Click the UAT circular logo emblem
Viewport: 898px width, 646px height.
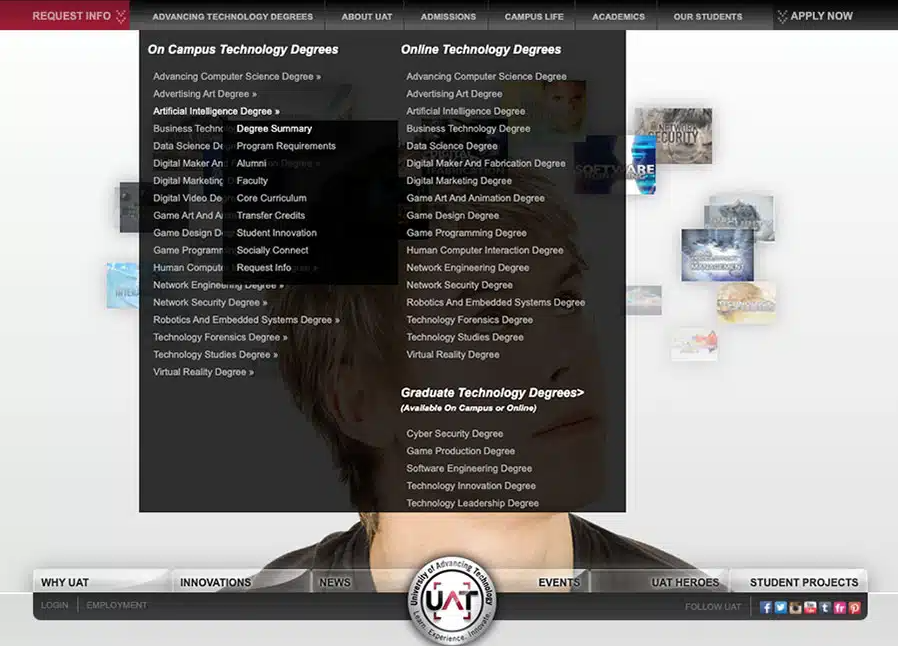(449, 600)
